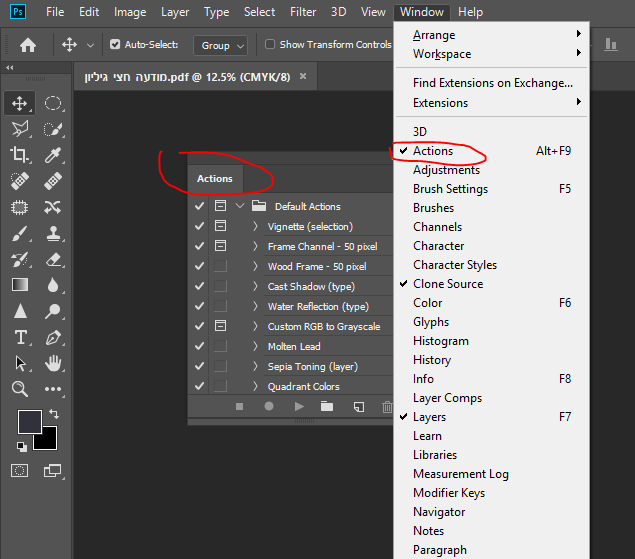Screen dimensions: 635x559
Task: Expand Vignette (selection) action steps
Action: 255,226
